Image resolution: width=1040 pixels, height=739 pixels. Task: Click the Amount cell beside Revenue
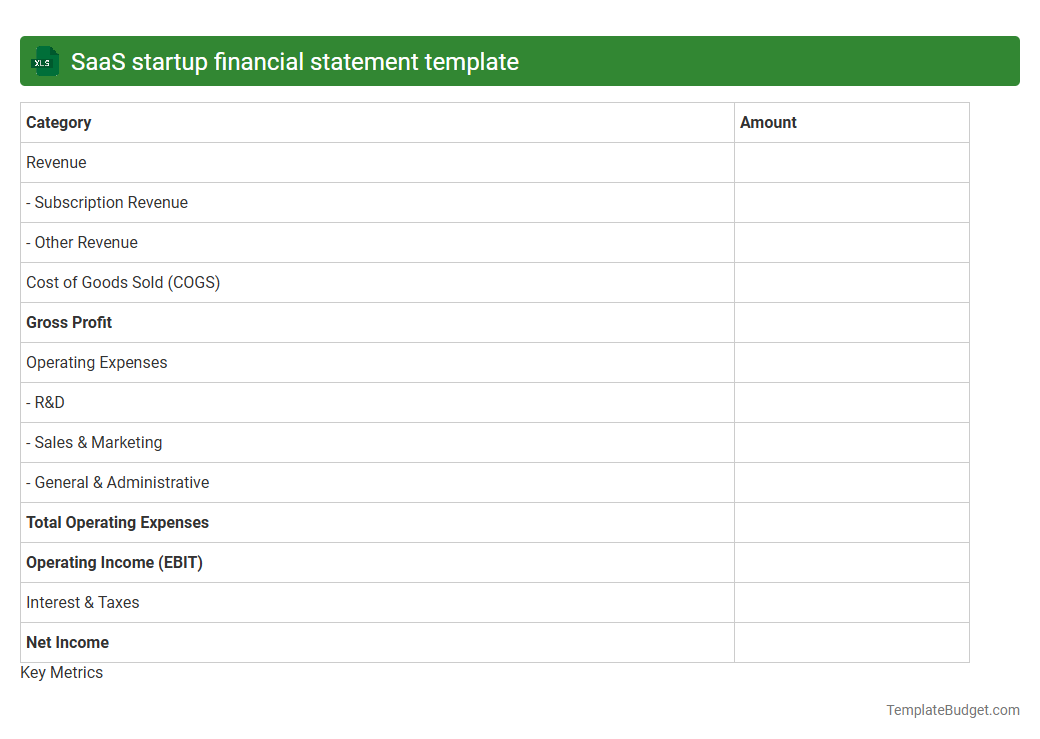tap(851, 162)
